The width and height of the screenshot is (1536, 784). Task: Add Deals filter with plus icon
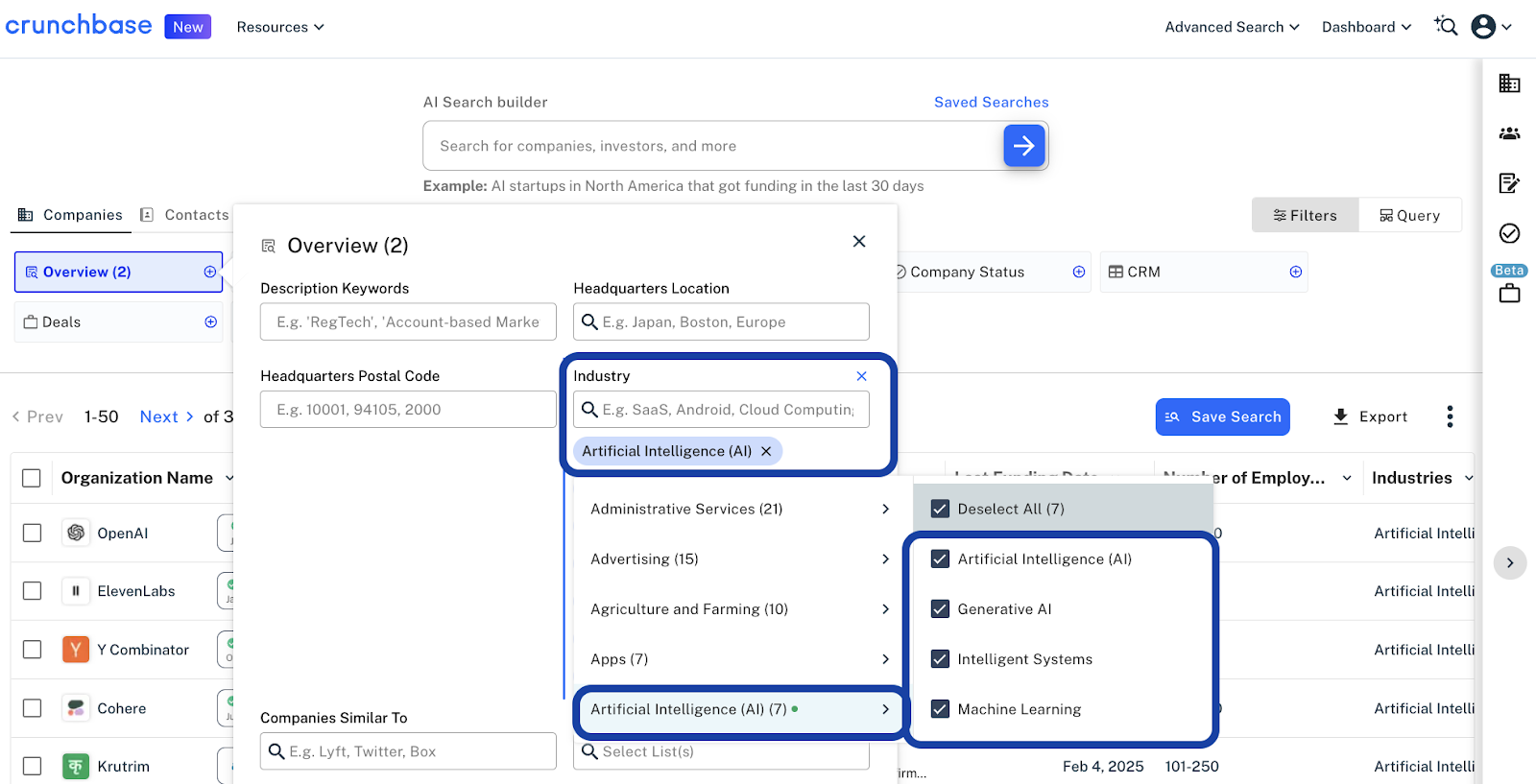(x=210, y=321)
